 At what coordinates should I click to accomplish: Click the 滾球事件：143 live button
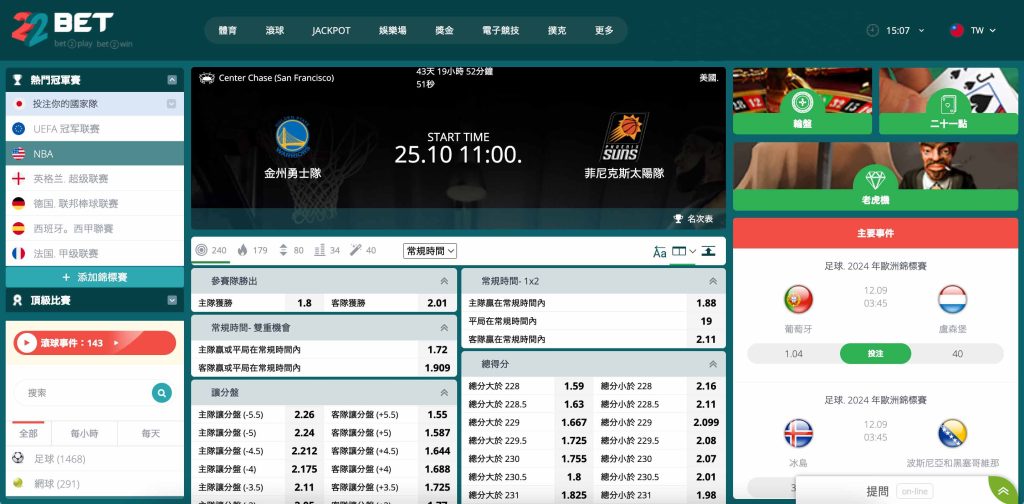(95, 343)
